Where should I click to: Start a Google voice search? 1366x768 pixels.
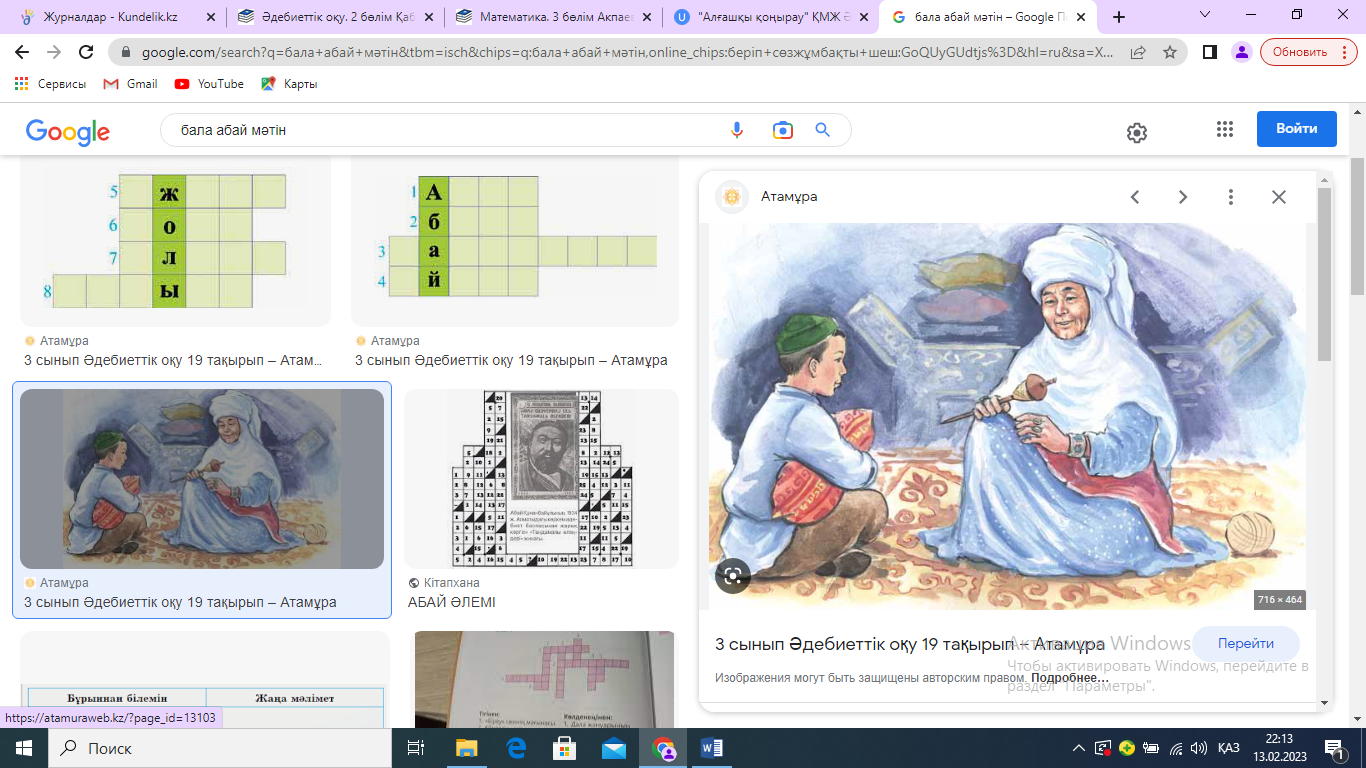click(737, 130)
